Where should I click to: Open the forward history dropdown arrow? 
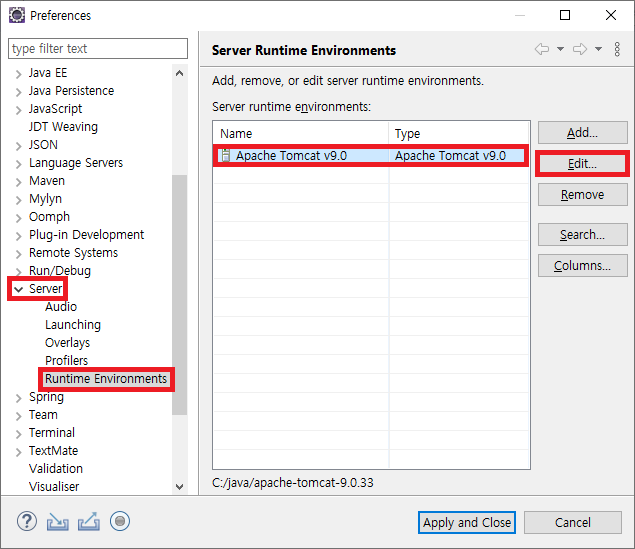598,49
